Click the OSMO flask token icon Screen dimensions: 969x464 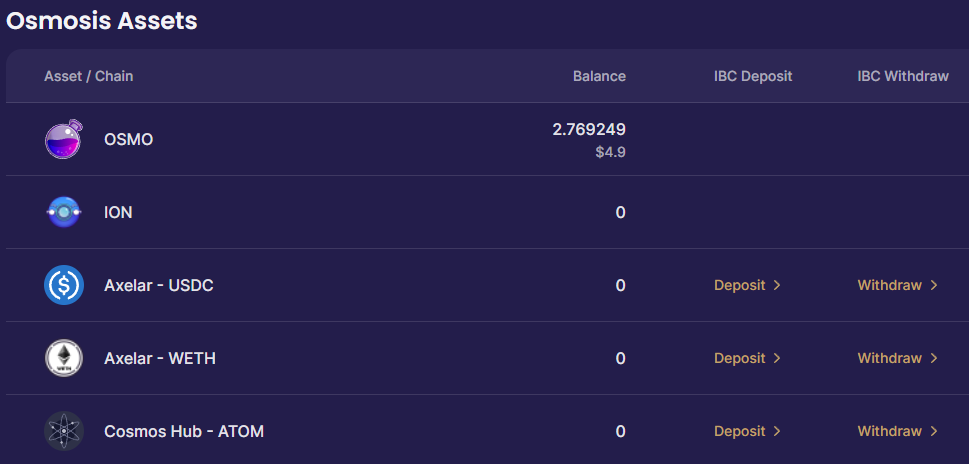[x=64, y=139]
